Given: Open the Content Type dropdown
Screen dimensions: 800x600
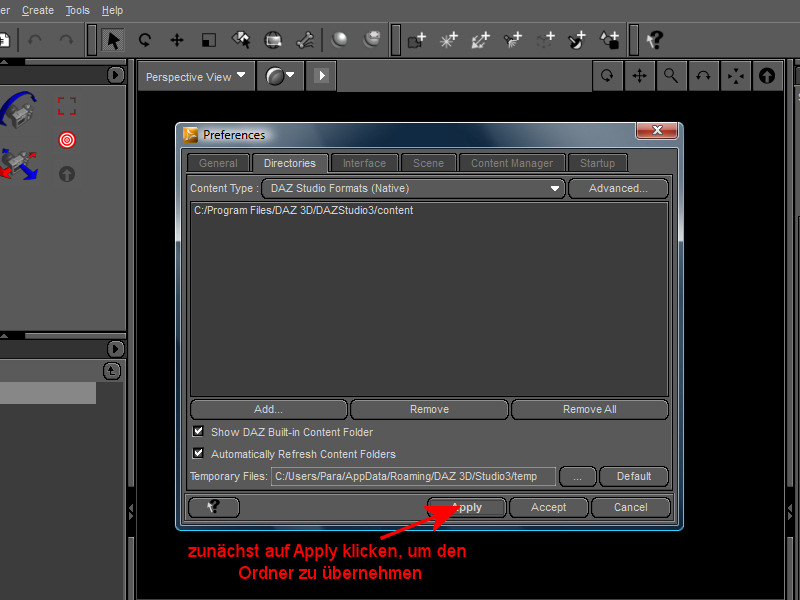Looking at the screenshot, I should coord(413,188).
